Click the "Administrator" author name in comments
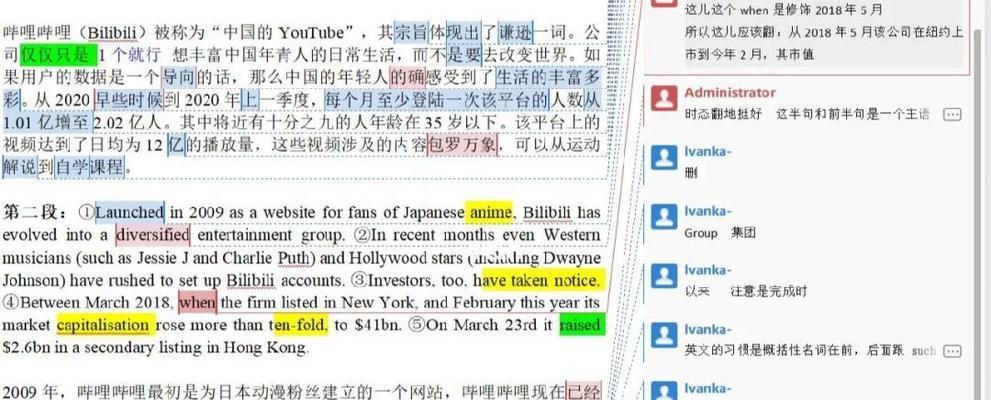Viewport: 991px width, 400px height. click(729, 92)
